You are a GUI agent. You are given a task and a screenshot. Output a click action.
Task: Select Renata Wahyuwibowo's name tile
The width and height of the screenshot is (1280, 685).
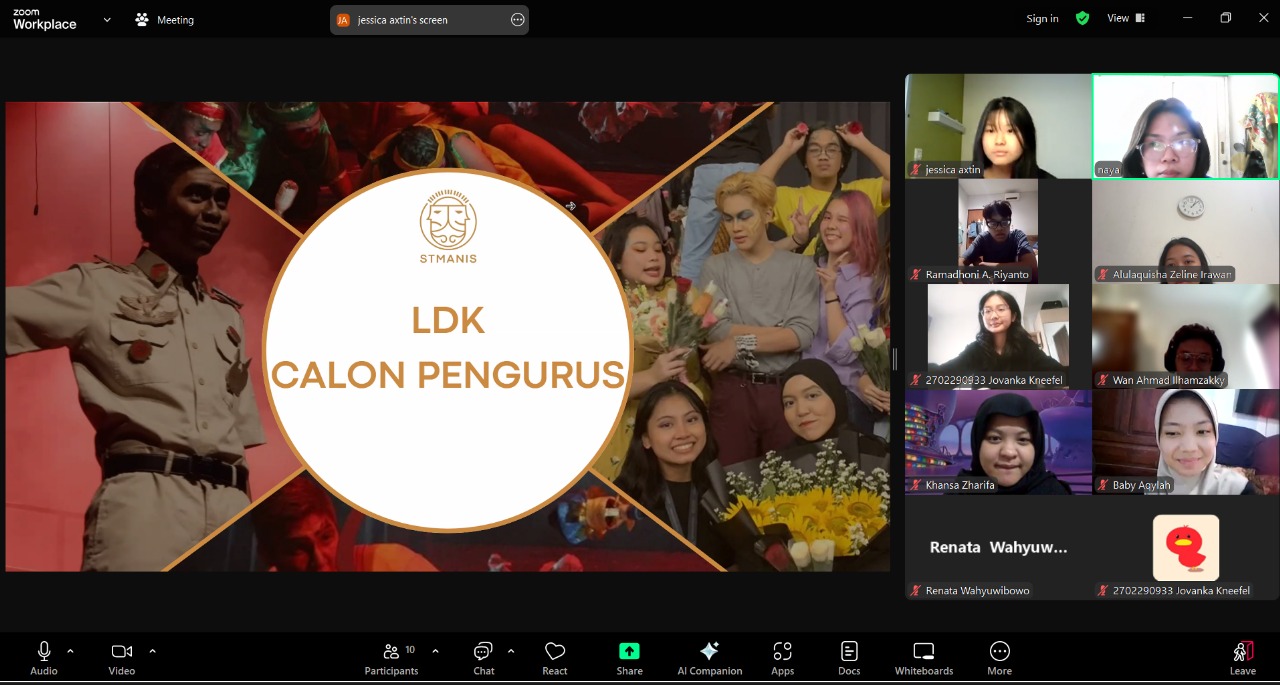pos(997,548)
